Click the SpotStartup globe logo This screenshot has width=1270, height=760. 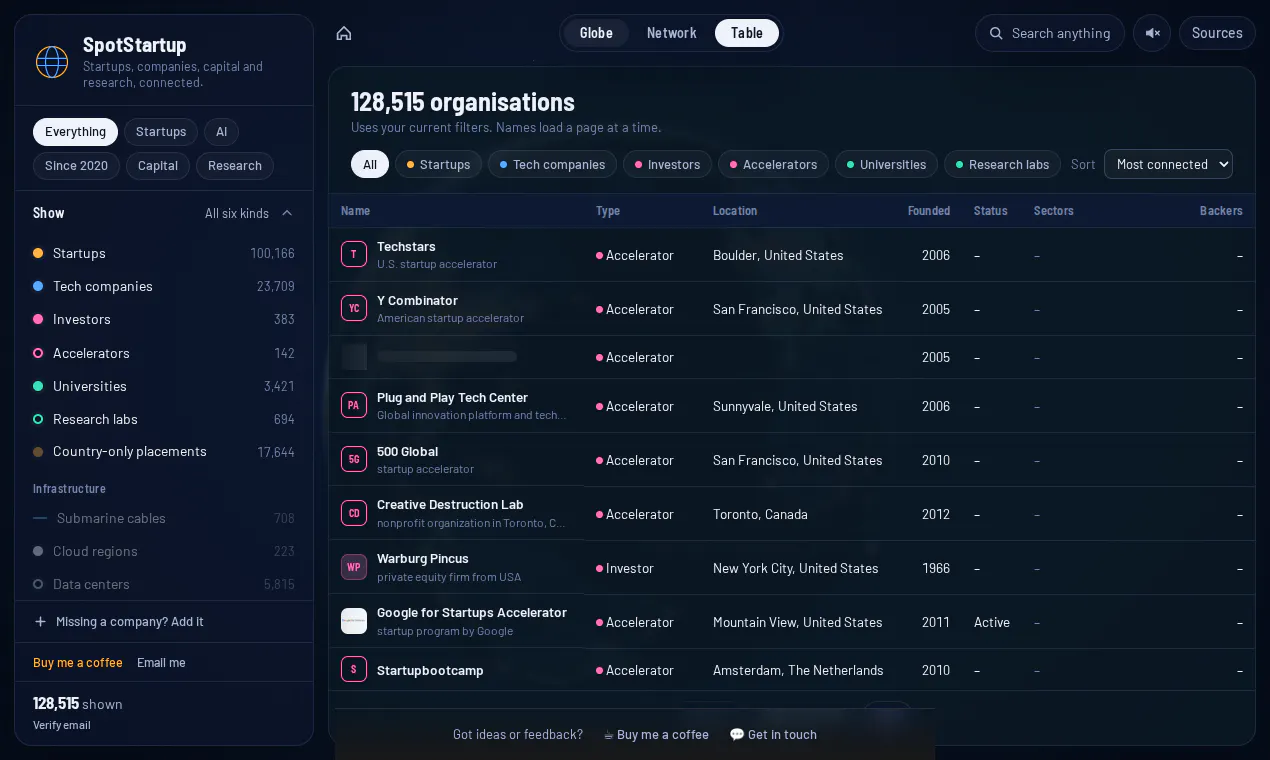coord(52,62)
